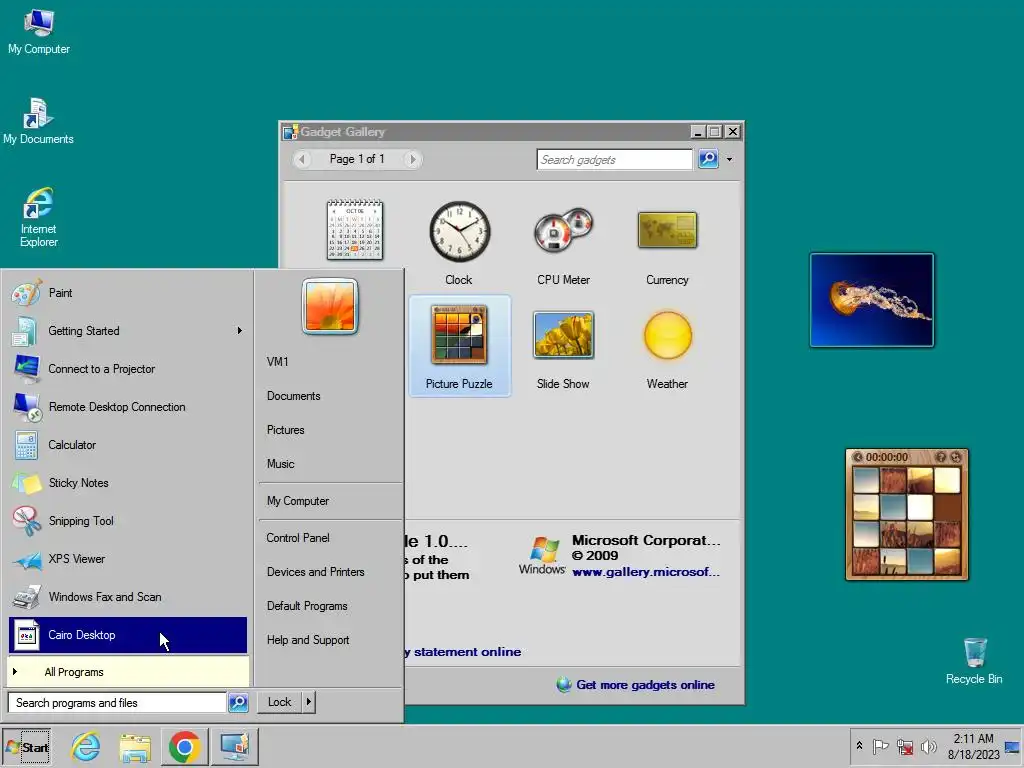Launch Remote Desktop Connection
The image size is (1024, 768).
[128, 407]
